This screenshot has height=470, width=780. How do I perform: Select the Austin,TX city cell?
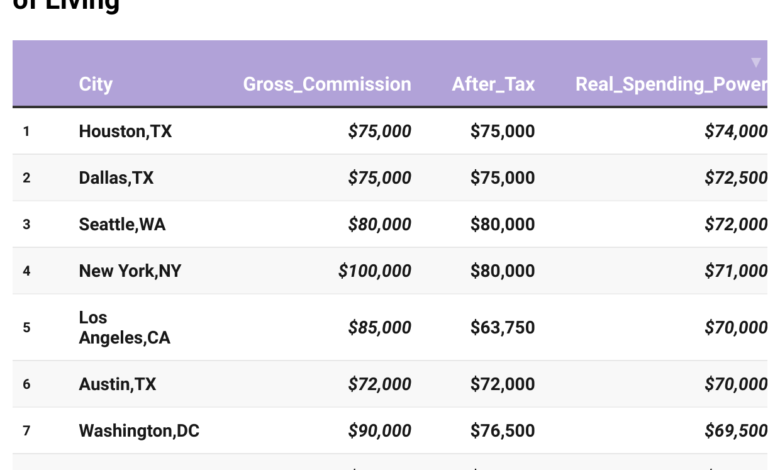117,384
